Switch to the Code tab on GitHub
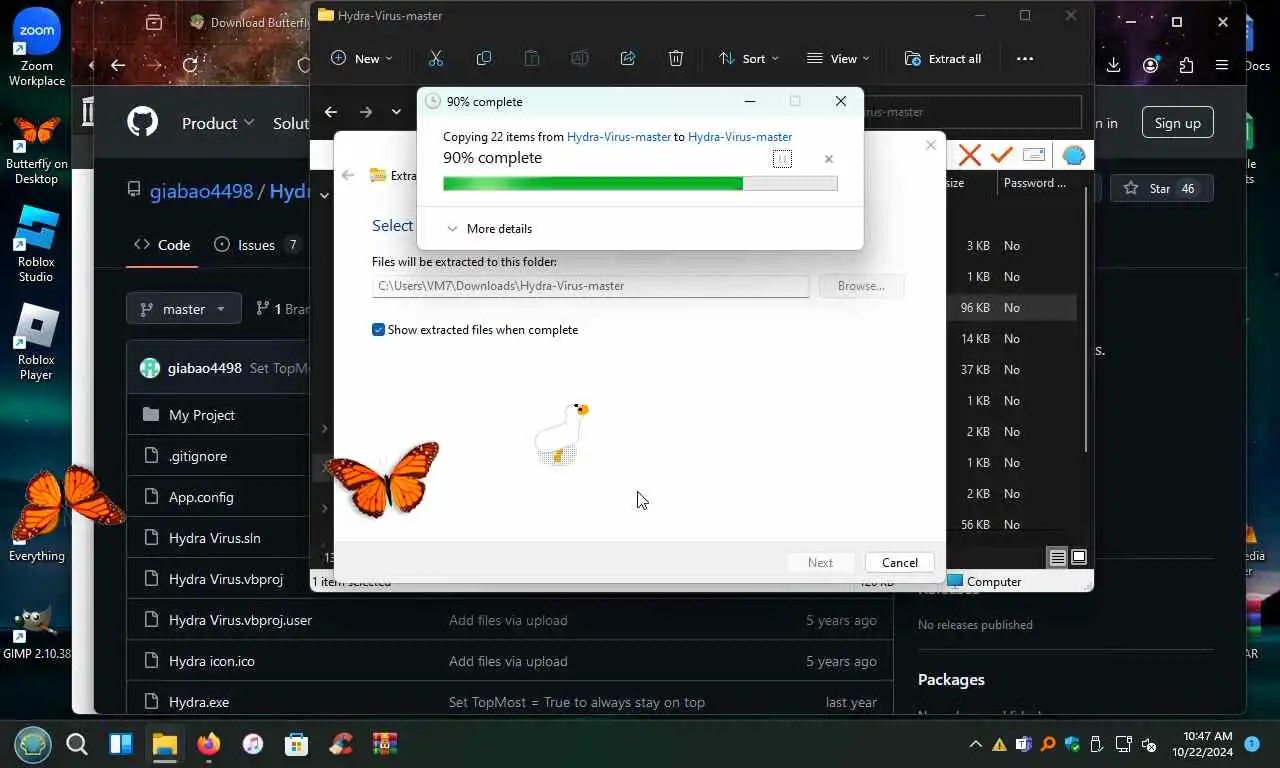Viewport: 1280px width, 768px height. (162, 245)
